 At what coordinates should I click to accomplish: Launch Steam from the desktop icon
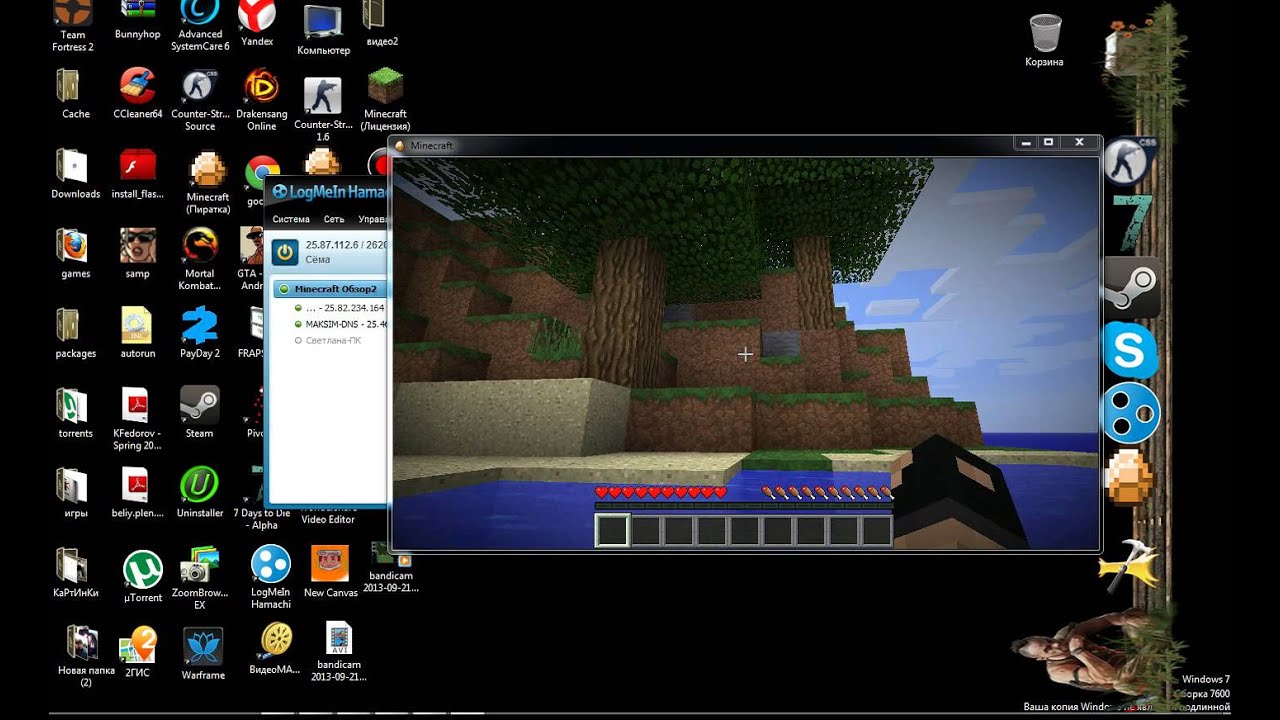pyautogui.click(x=200, y=414)
